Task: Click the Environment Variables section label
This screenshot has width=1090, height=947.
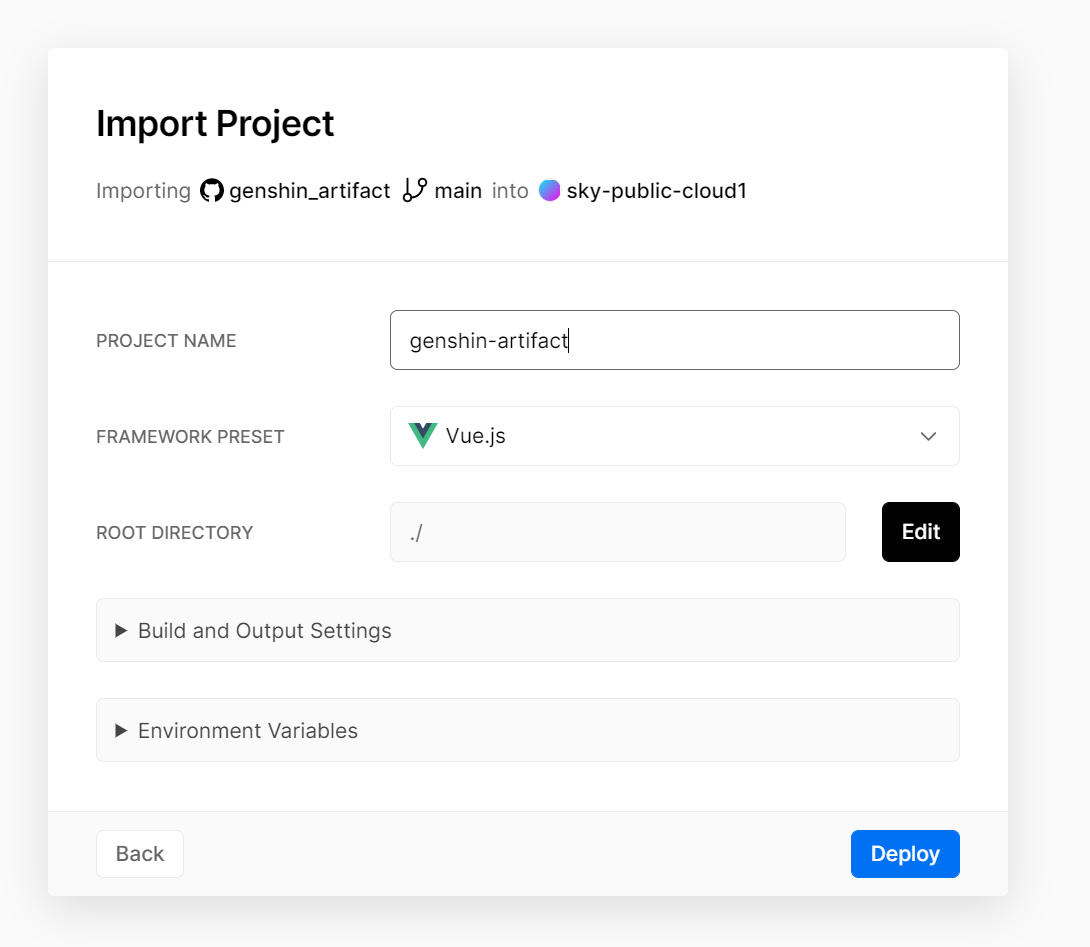Action: (x=248, y=731)
